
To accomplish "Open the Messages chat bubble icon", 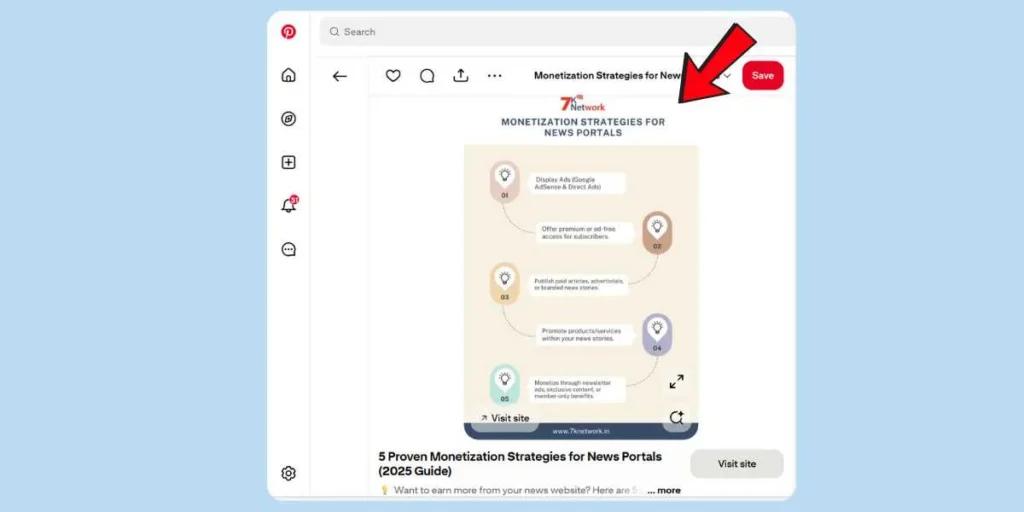I will (288, 249).
